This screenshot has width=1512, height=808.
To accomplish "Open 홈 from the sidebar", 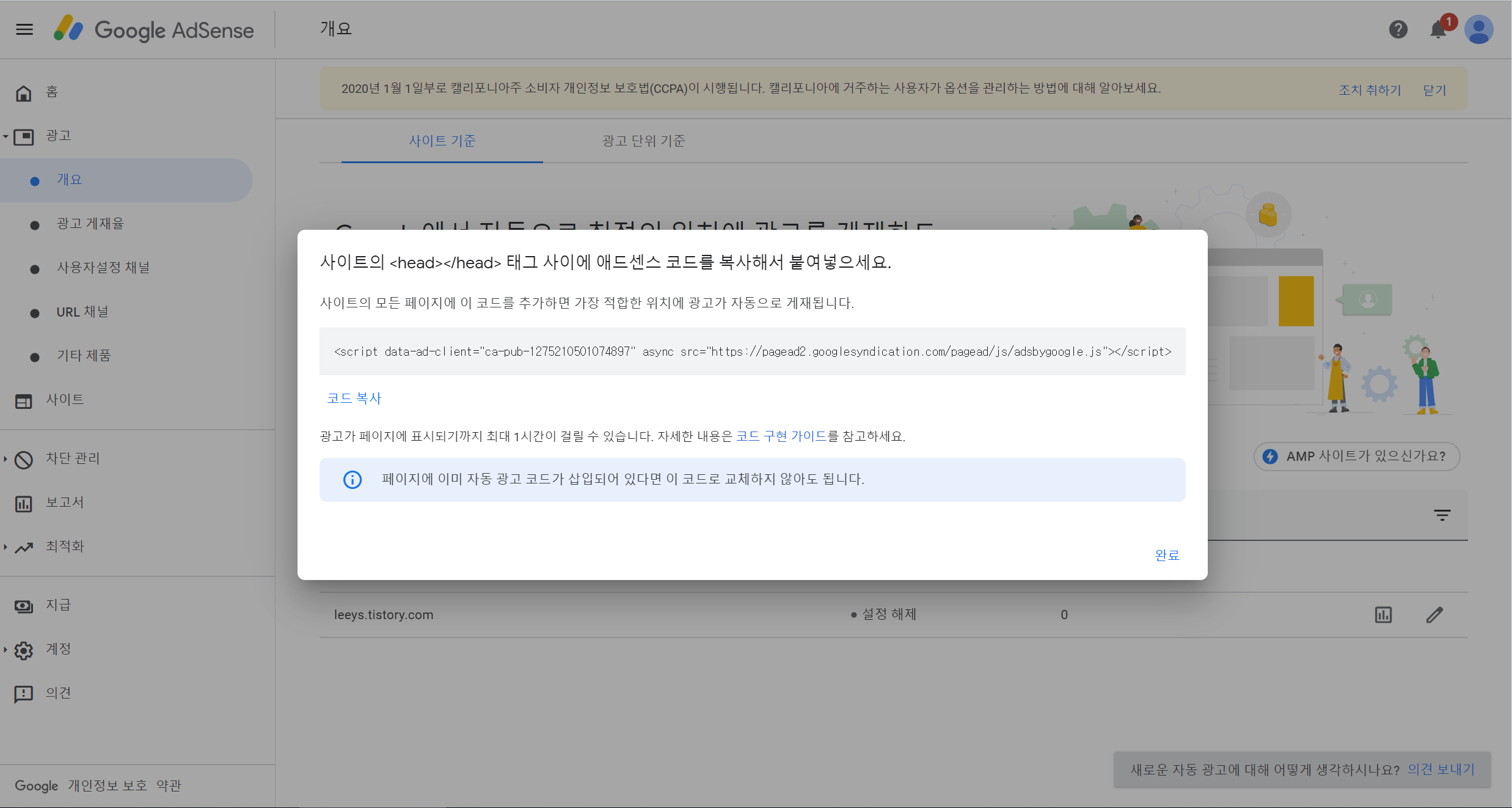I will [52, 92].
